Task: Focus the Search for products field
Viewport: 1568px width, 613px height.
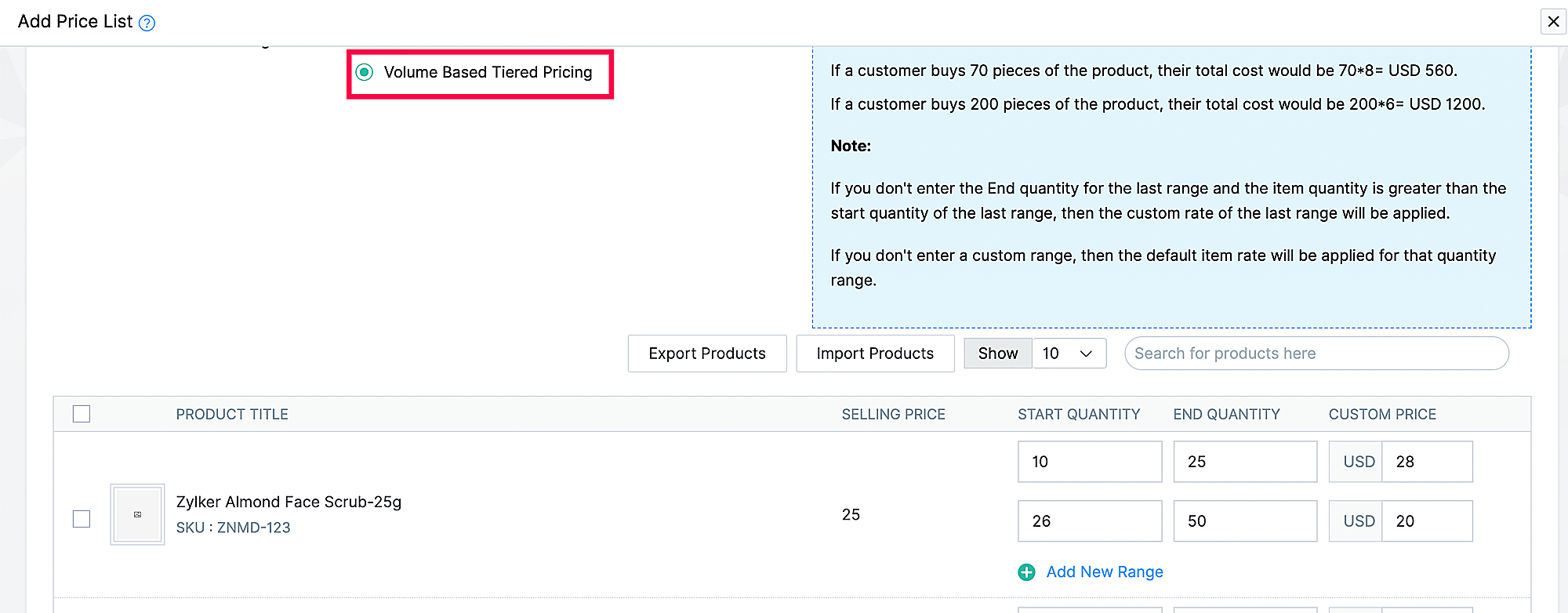Action: [1316, 354]
